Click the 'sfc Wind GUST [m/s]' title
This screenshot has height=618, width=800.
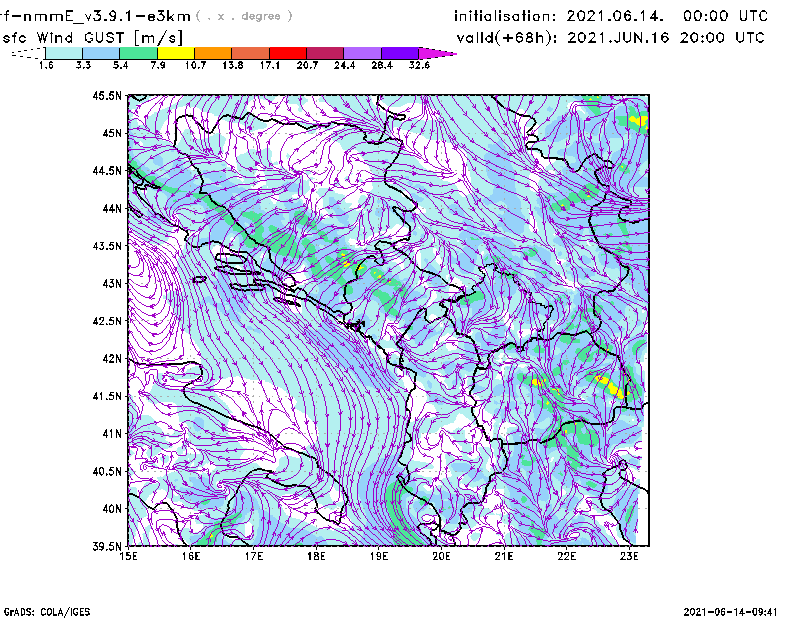pos(93,38)
